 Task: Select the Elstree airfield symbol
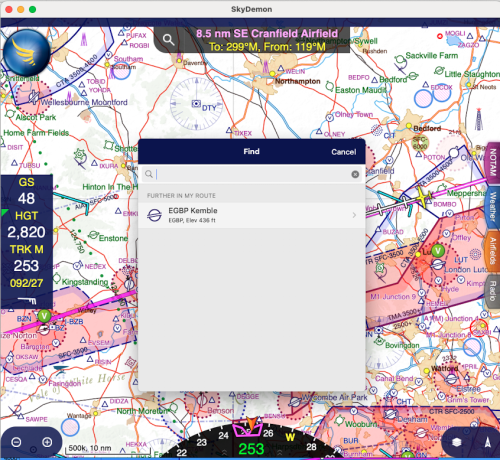(x=452, y=378)
